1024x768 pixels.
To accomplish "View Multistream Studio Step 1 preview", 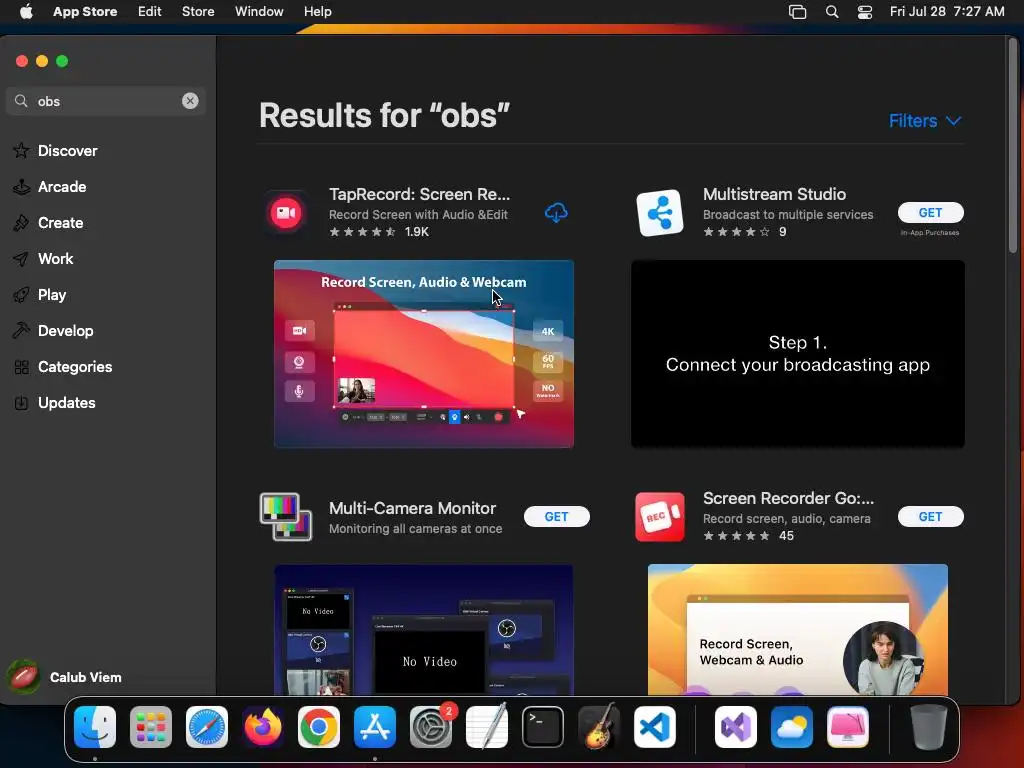I will pos(797,354).
